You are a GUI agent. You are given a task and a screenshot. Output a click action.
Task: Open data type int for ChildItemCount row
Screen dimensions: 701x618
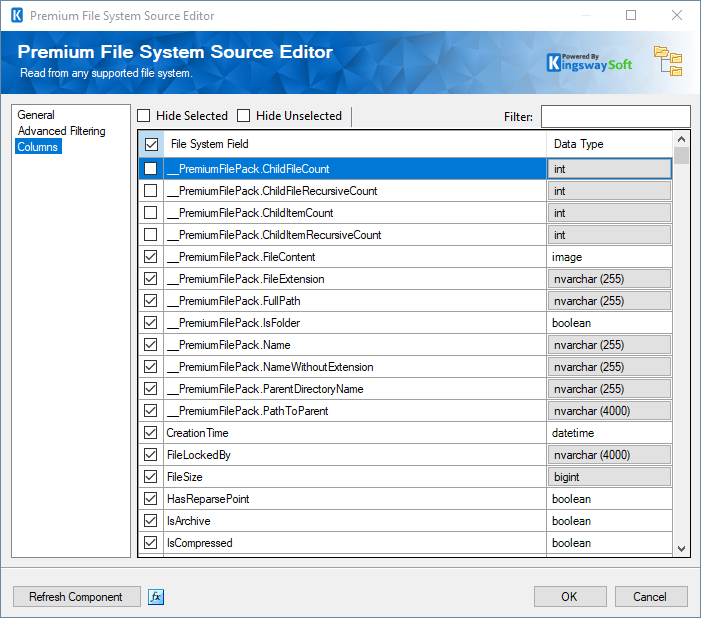pos(609,213)
